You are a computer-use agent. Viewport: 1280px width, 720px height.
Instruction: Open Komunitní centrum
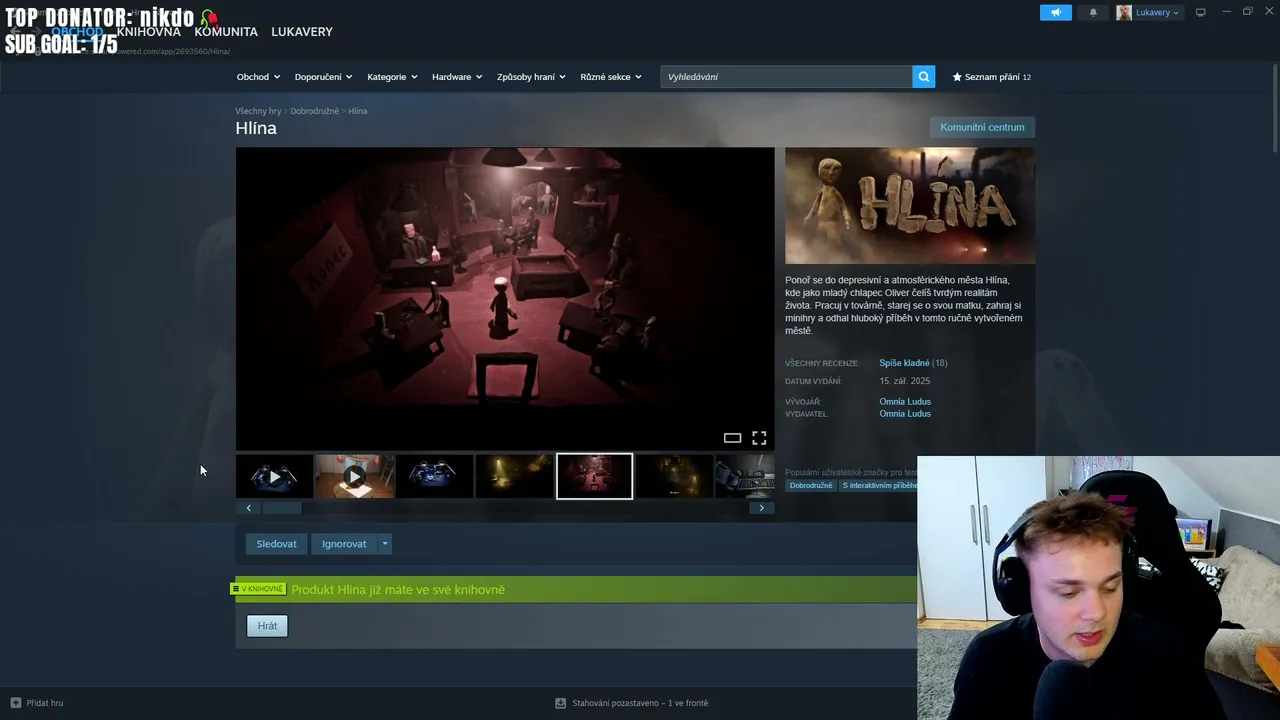point(982,127)
